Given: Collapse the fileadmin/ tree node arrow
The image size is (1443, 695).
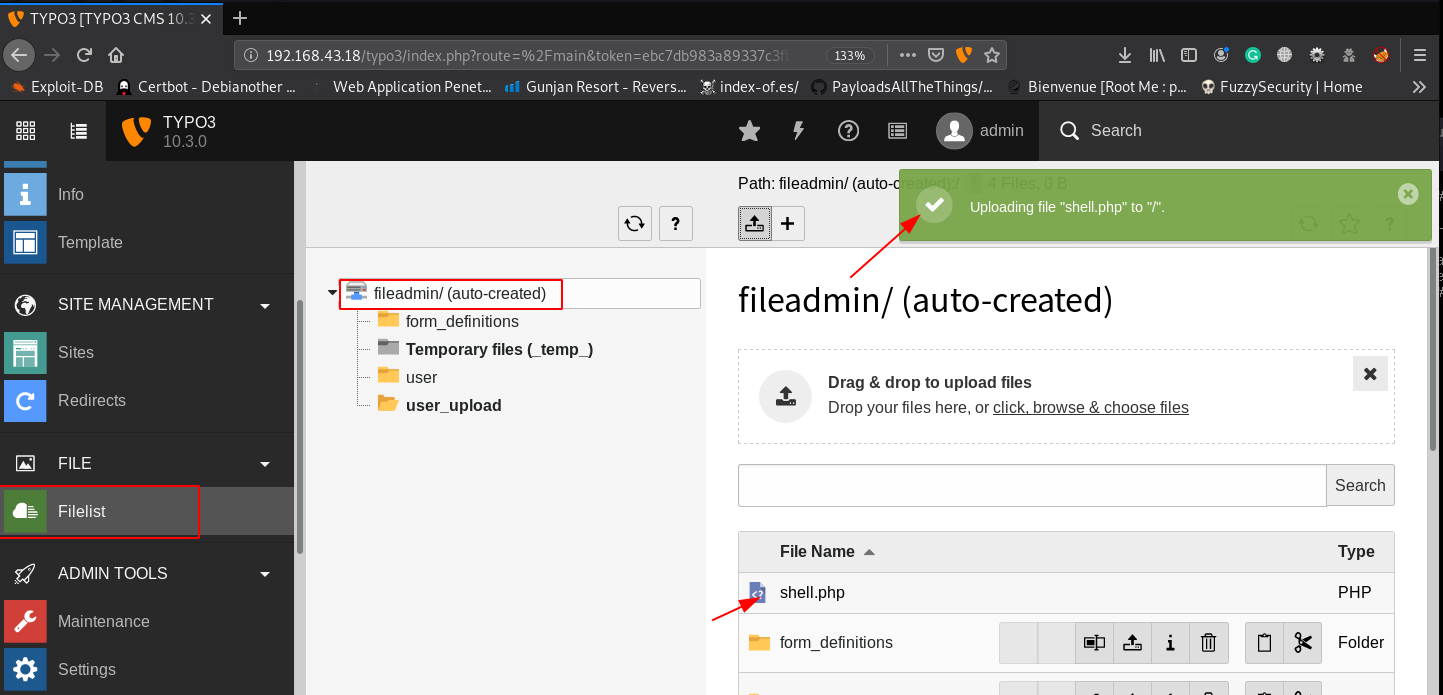Looking at the screenshot, I should click(x=332, y=293).
